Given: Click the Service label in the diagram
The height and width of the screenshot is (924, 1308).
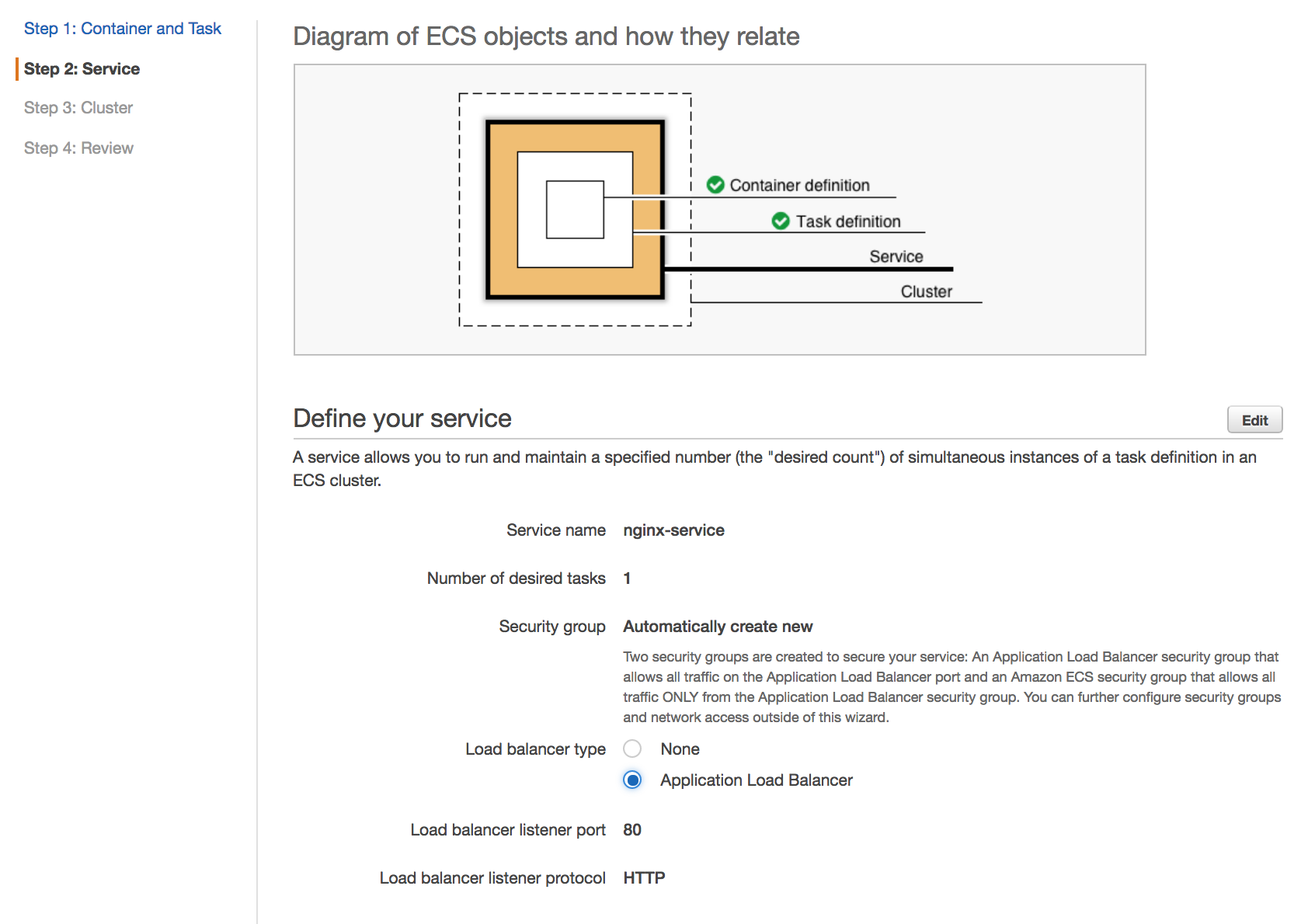Looking at the screenshot, I should (x=896, y=257).
